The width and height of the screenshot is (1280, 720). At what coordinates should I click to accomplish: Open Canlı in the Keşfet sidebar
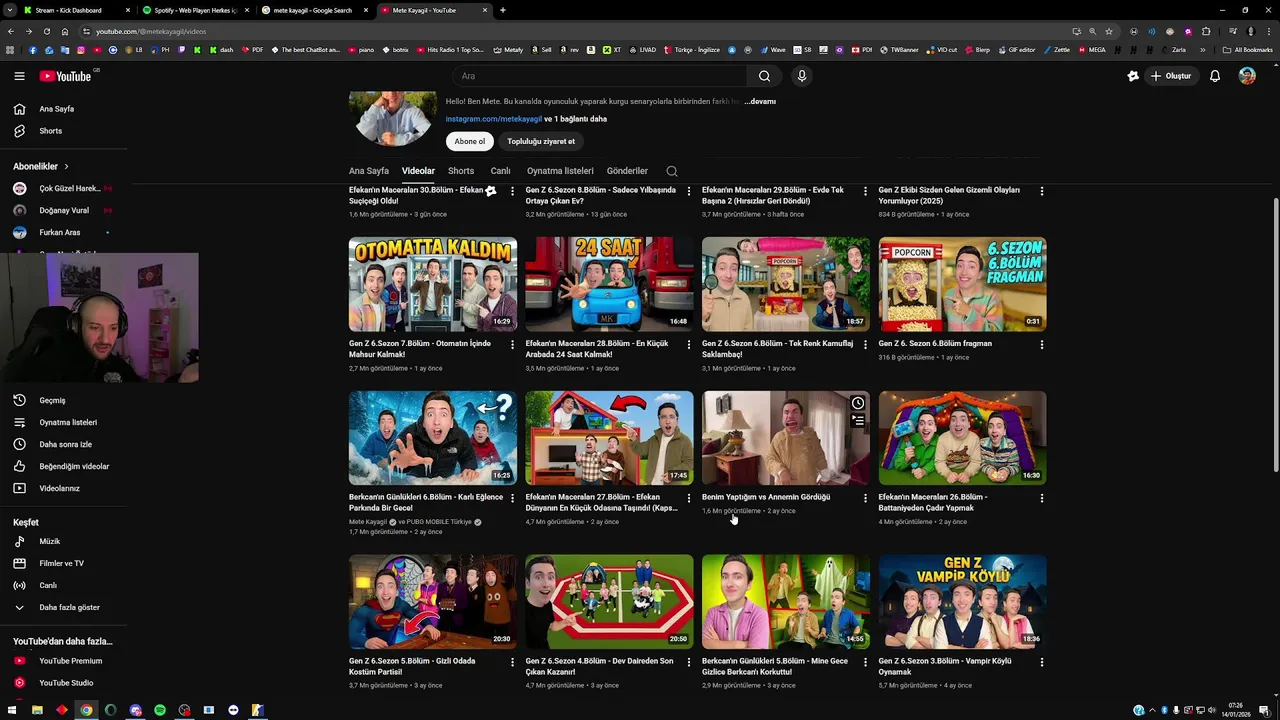48,585
